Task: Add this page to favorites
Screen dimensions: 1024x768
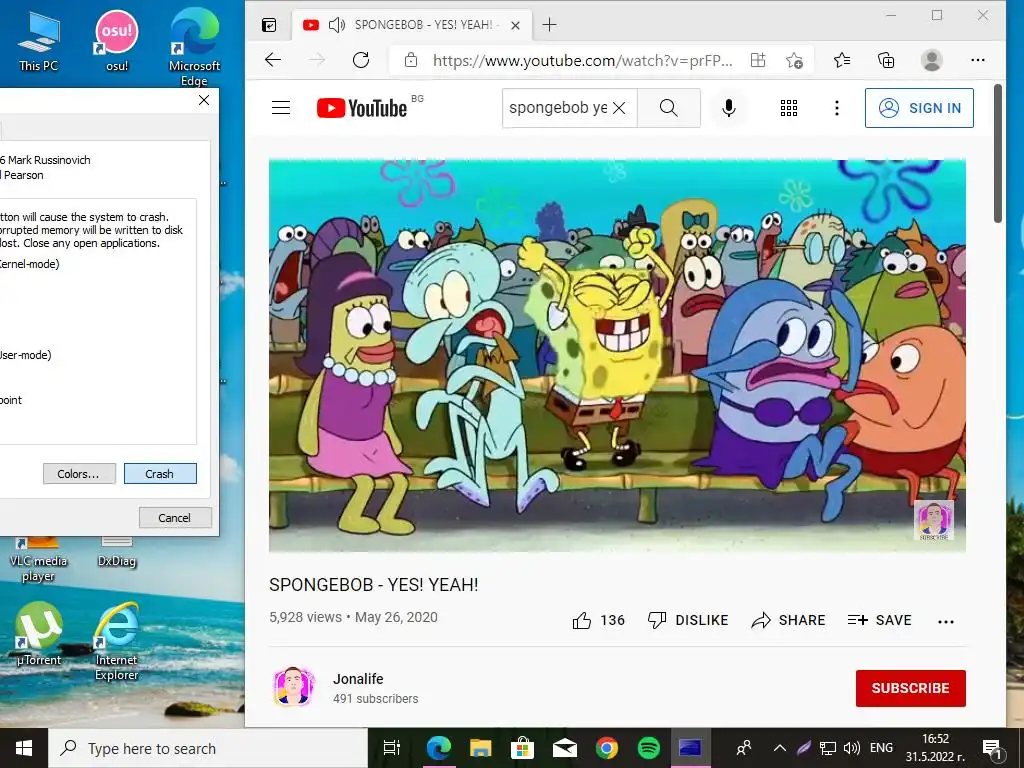Action: tap(794, 61)
